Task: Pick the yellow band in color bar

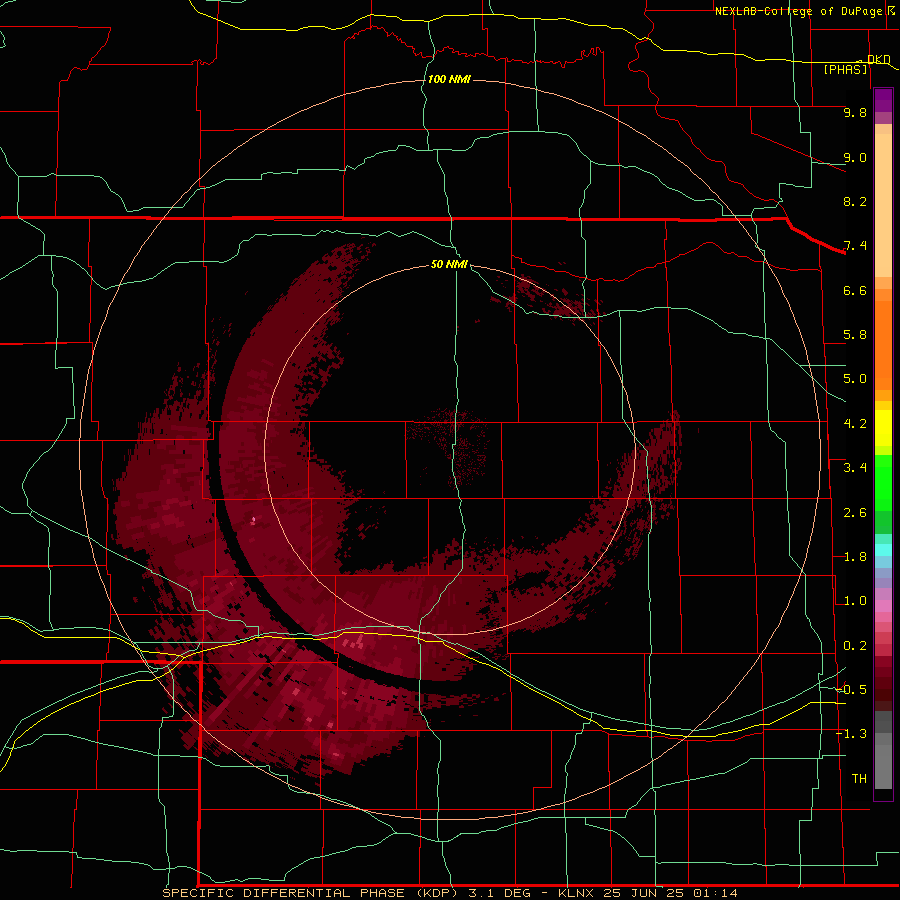Action: tap(883, 428)
